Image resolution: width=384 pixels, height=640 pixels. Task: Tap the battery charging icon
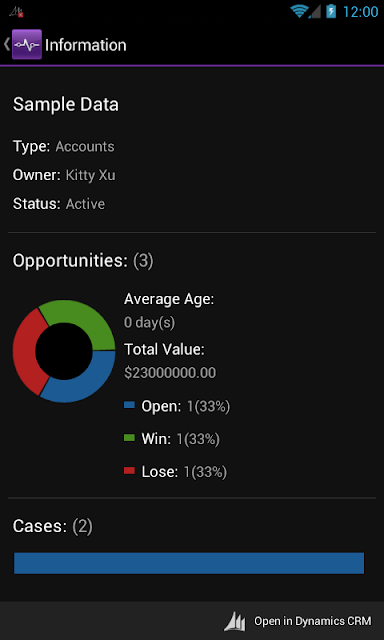[331, 11]
